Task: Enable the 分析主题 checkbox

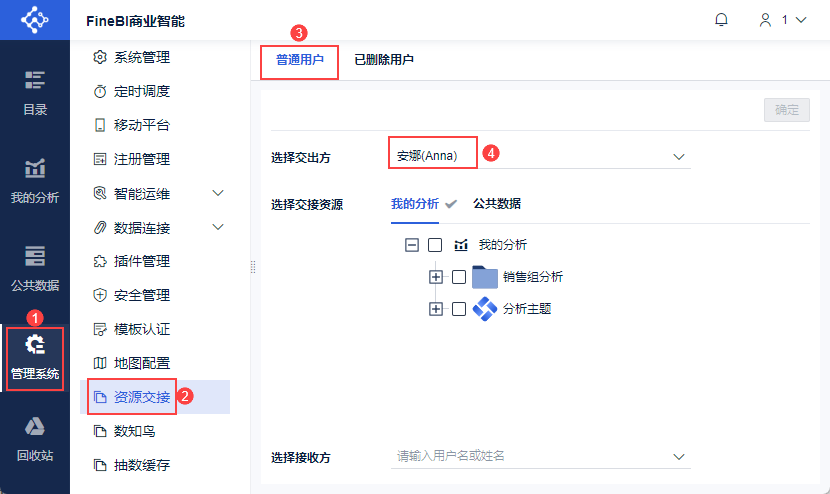Action: [x=459, y=309]
